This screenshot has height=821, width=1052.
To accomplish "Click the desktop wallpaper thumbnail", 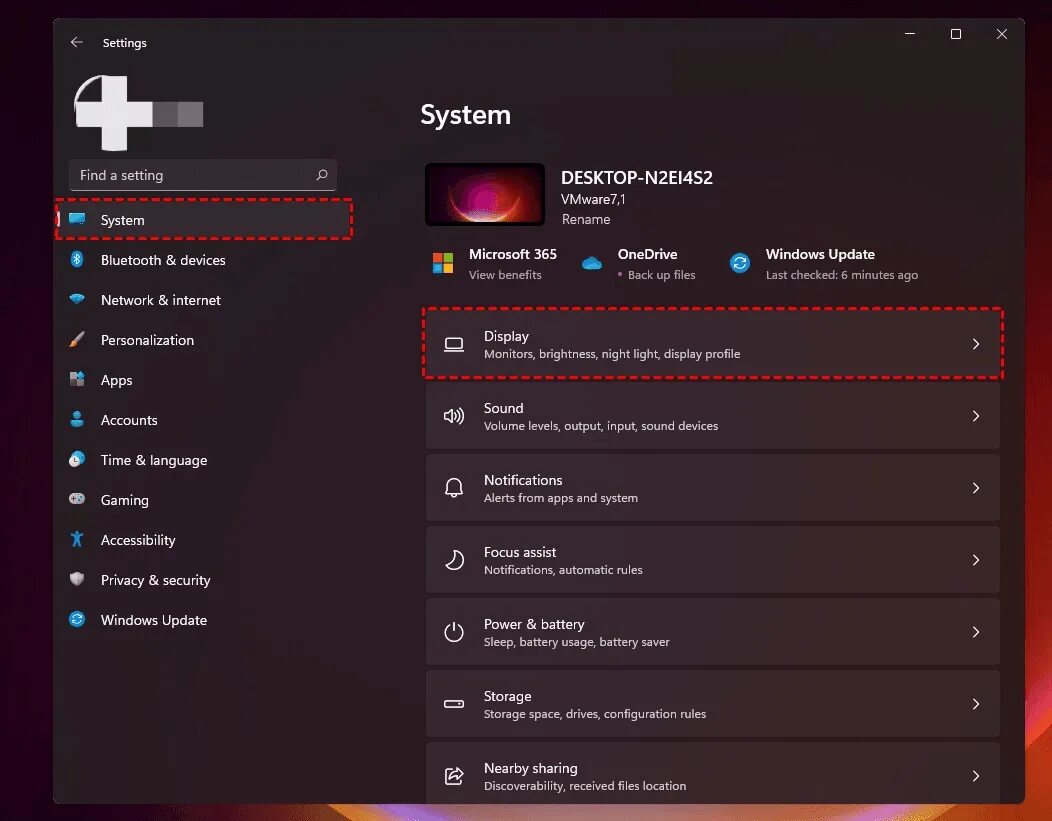I will coord(485,194).
